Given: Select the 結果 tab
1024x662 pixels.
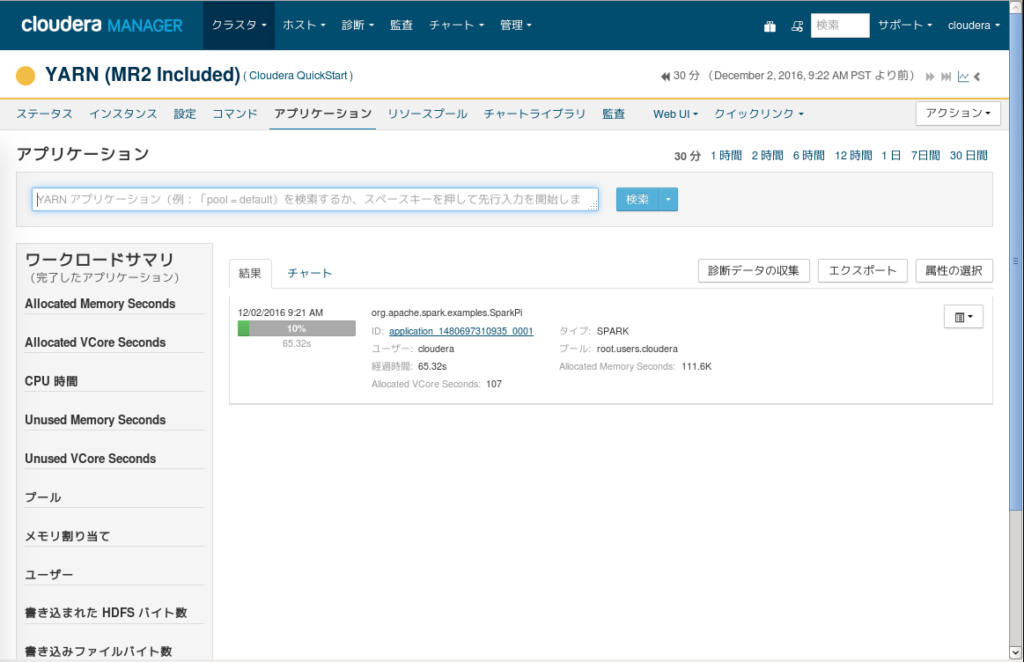Looking at the screenshot, I should (249, 273).
